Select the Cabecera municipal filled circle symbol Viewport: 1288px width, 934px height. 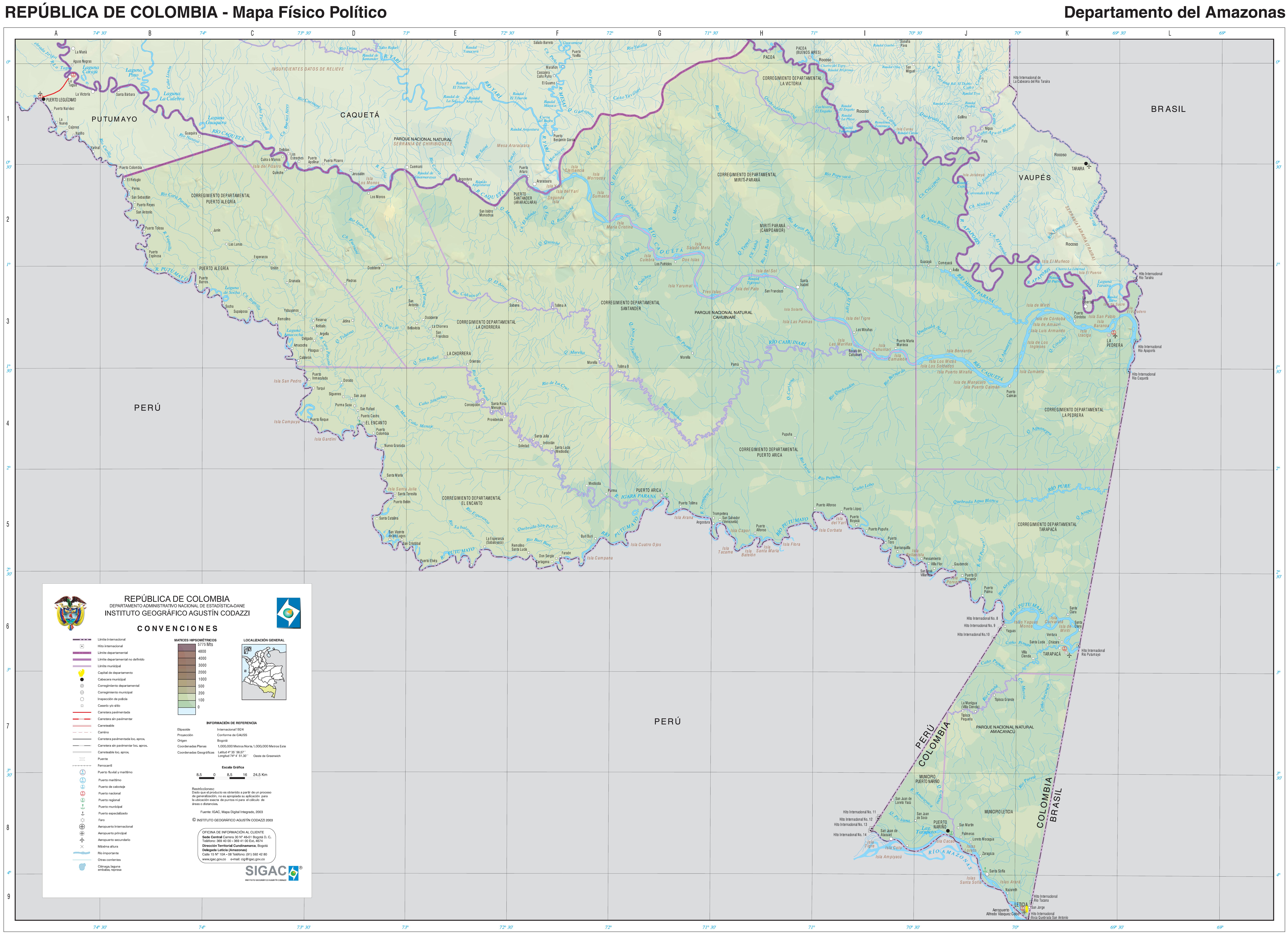coord(82,680)
